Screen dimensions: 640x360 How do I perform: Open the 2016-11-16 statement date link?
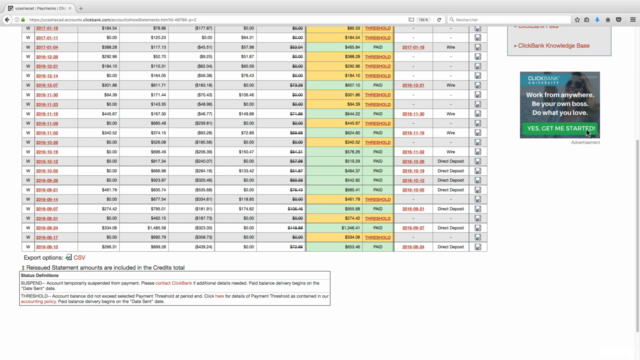47,114
